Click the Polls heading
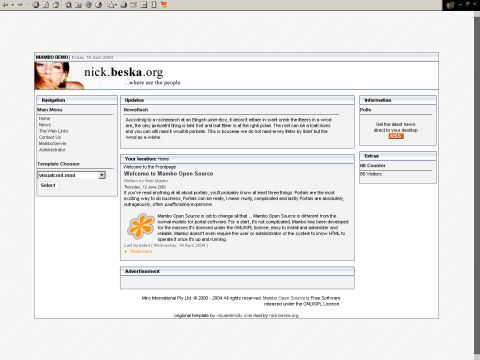 [x=366, y=110]
